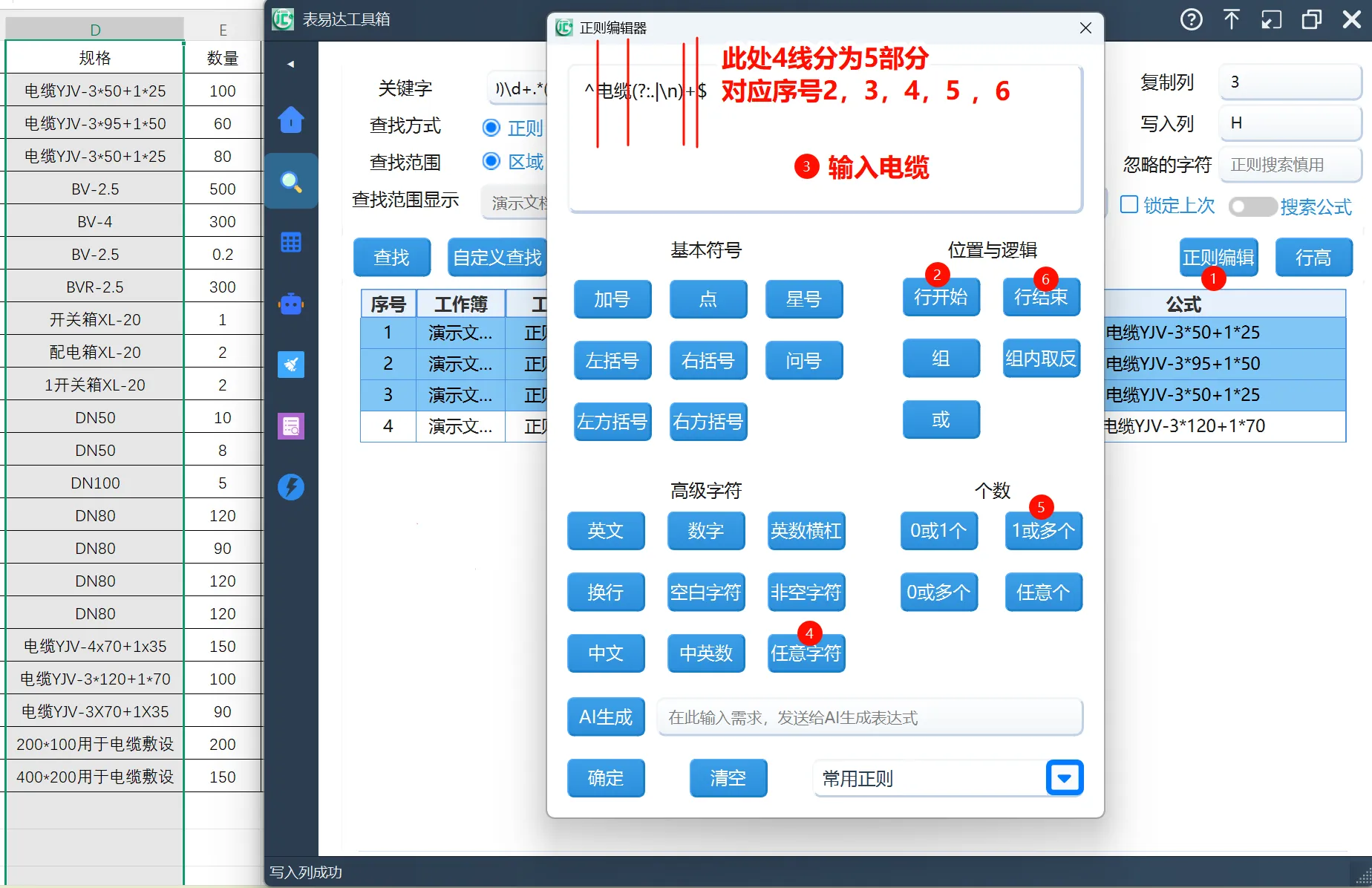Expand the 常用正则 dropdown arrow
This screenshot has width=1372, height=888.
pos(1065,778)
